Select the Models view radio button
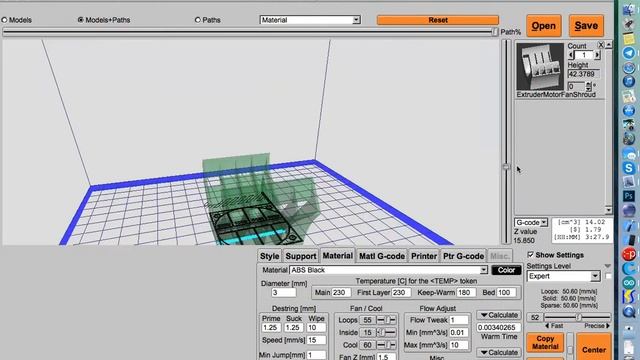The width and height of the screenshot is (640, 360). tap(4, 20)
